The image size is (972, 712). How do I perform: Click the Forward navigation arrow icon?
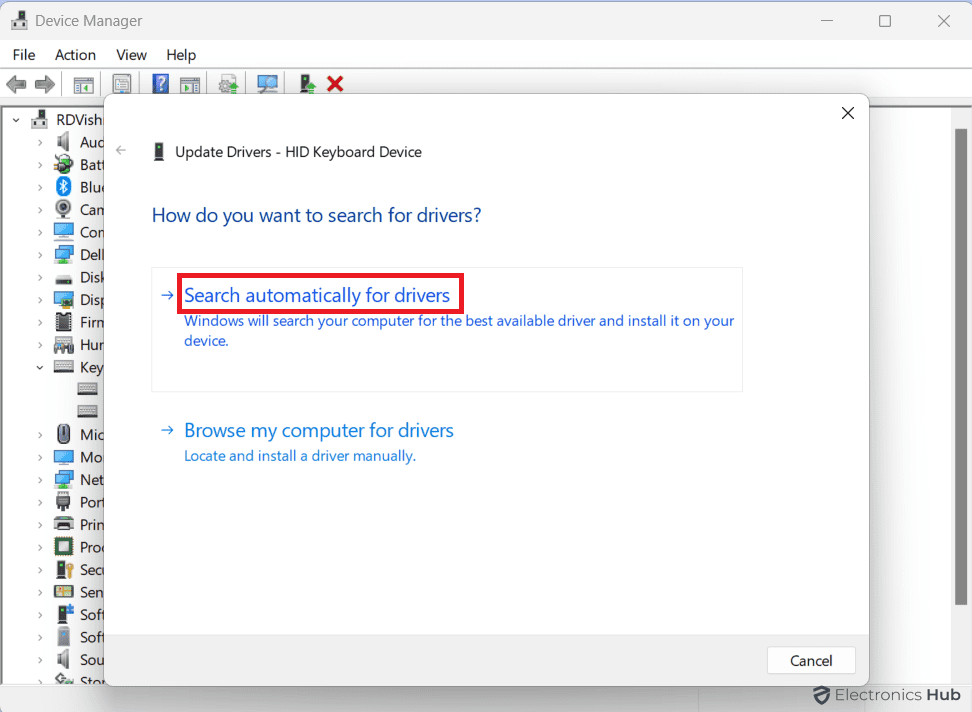44,84
